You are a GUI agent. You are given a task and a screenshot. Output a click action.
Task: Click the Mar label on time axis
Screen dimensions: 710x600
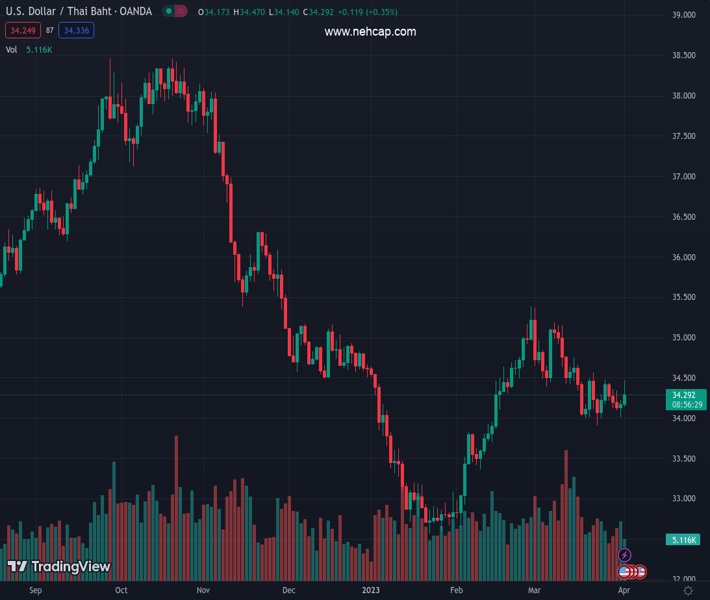tap(534, 590)
